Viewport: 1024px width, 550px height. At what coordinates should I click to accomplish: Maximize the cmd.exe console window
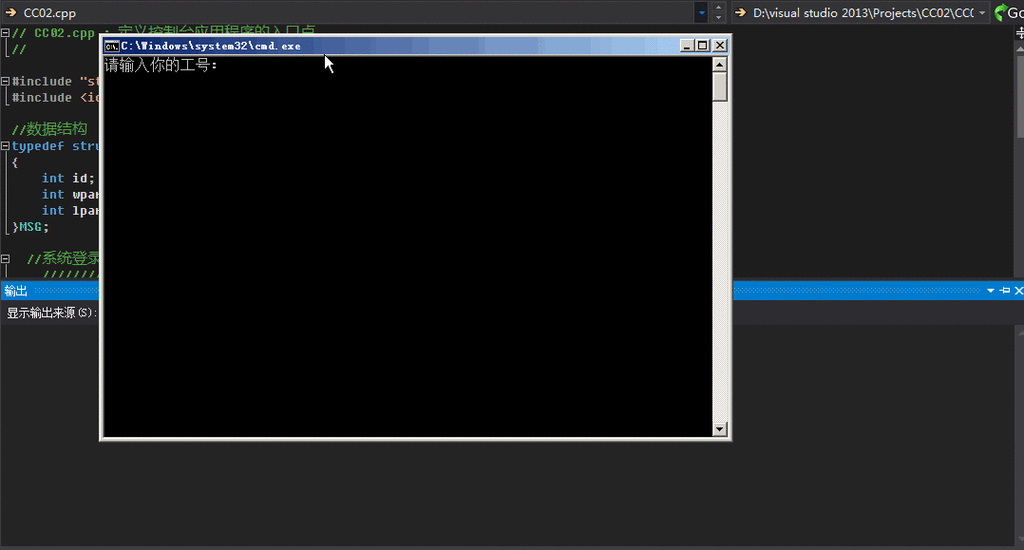(x=702, y=45)
